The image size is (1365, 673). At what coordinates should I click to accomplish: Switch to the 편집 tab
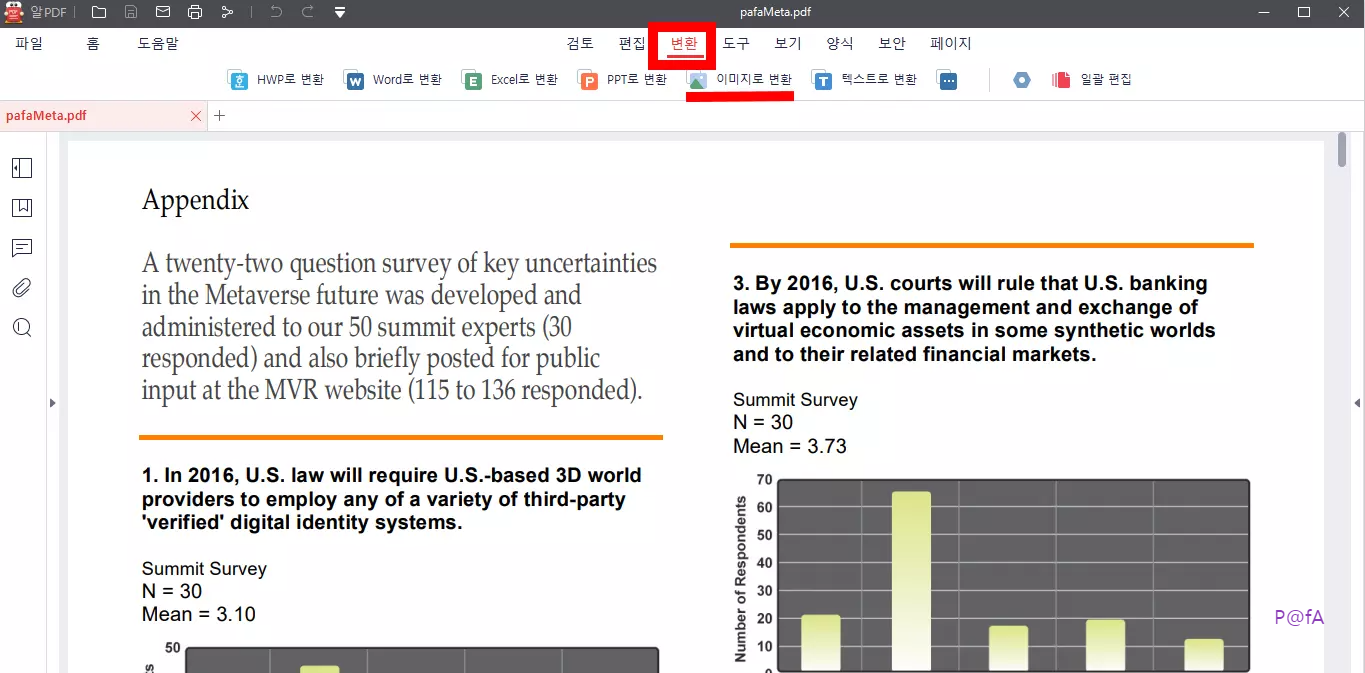point(632,44)
